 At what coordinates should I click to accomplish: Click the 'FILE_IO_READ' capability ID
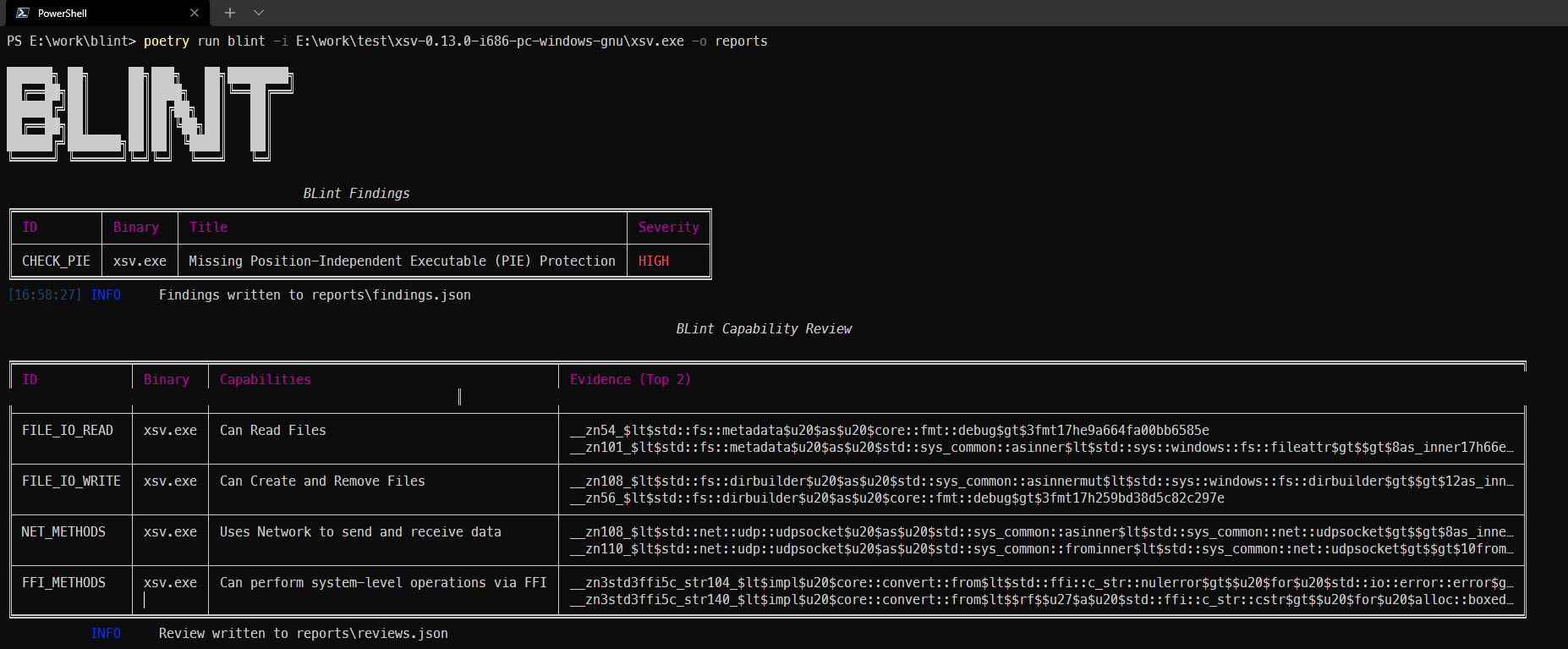coord(67,431)
